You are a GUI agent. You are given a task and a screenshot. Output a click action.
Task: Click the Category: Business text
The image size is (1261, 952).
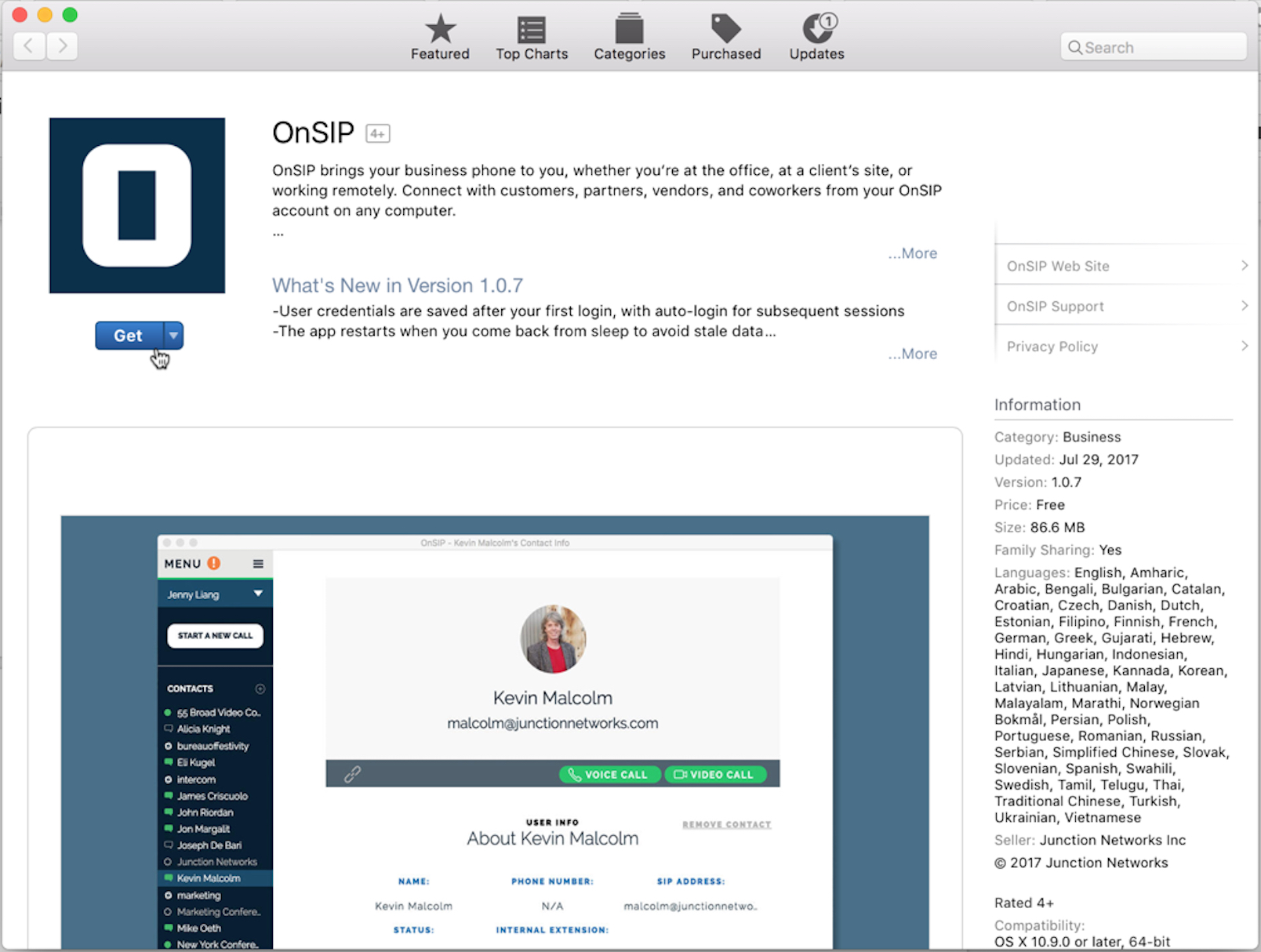tap(1058, 437)
